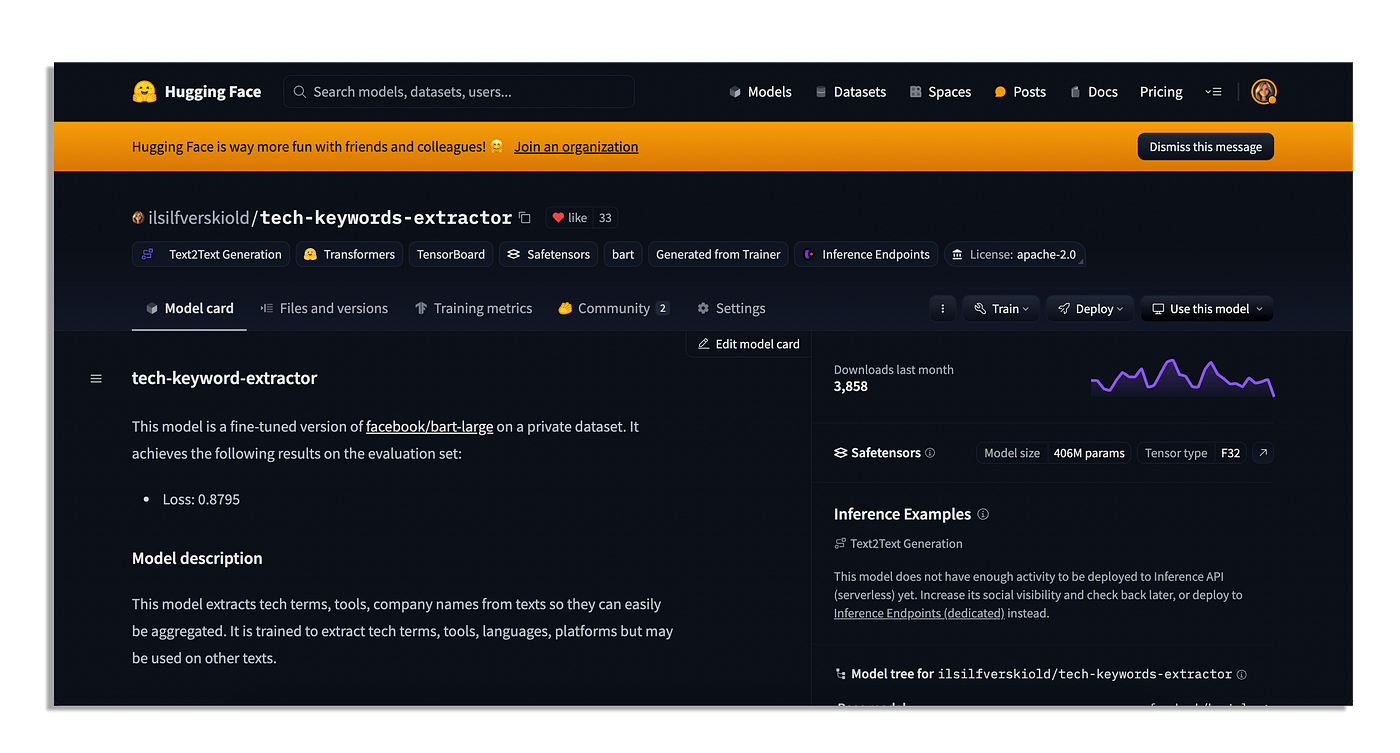Viewport: 1400px width, 753px height.
Task: Expand the Train dropdown
Action: [x=1001, y=309]
